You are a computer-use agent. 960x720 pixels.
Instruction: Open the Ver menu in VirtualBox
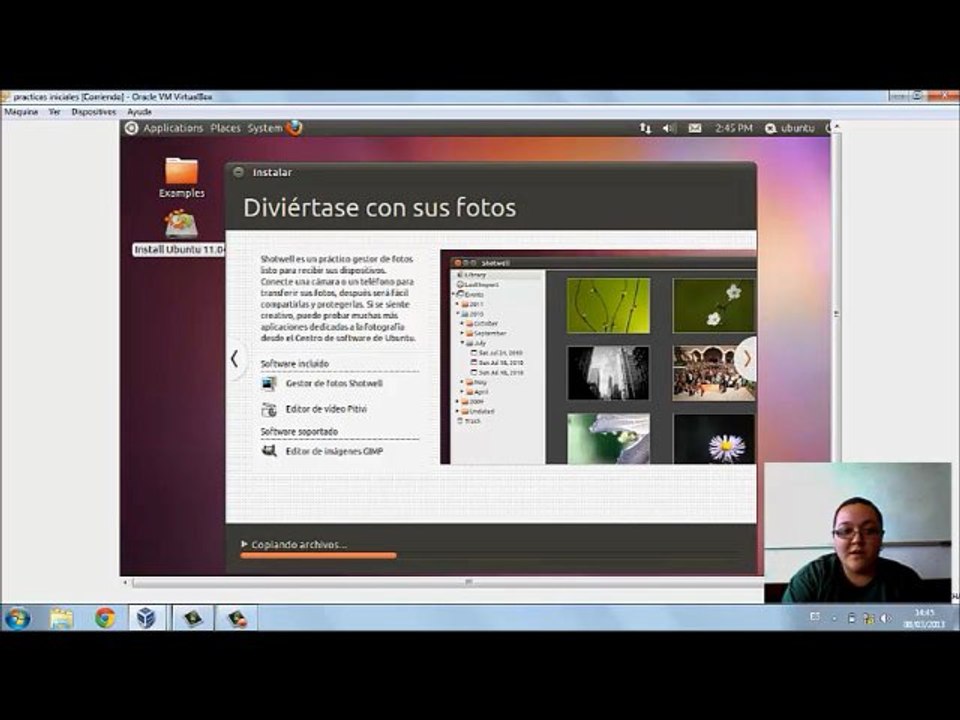click(x=54, y=112)
